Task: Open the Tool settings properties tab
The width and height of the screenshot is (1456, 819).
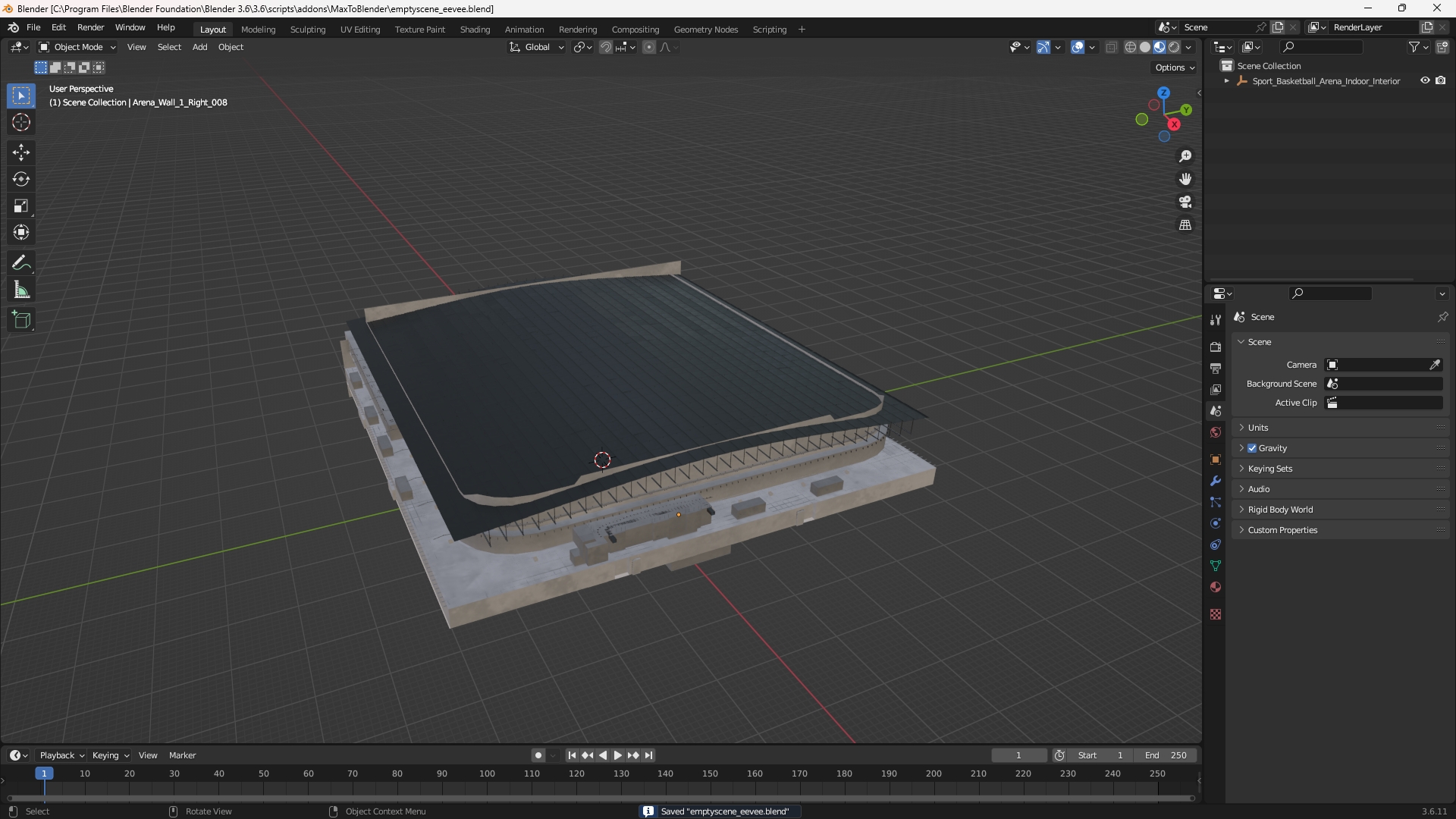Action: (x=1216, y=320)
